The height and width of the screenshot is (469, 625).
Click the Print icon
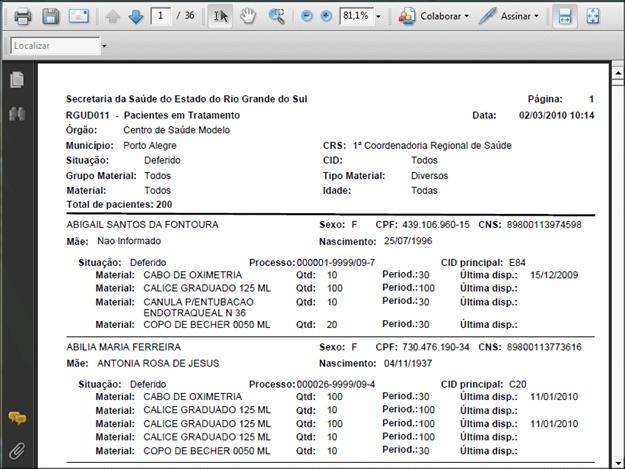23,16
